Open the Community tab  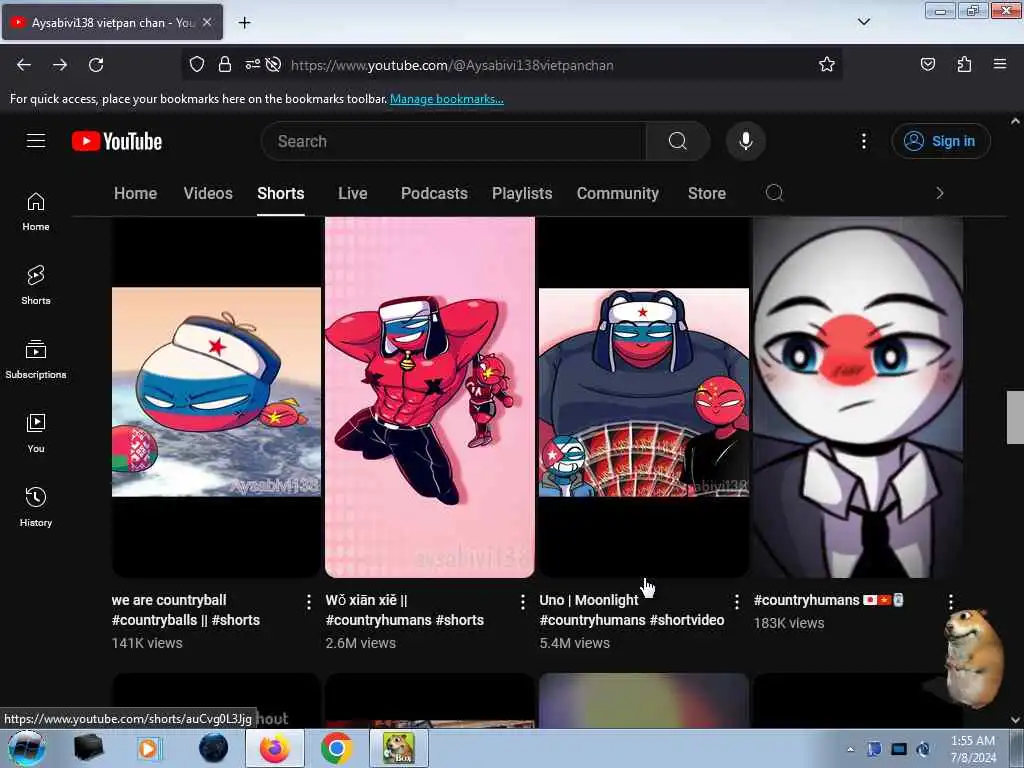pos(618,193)
